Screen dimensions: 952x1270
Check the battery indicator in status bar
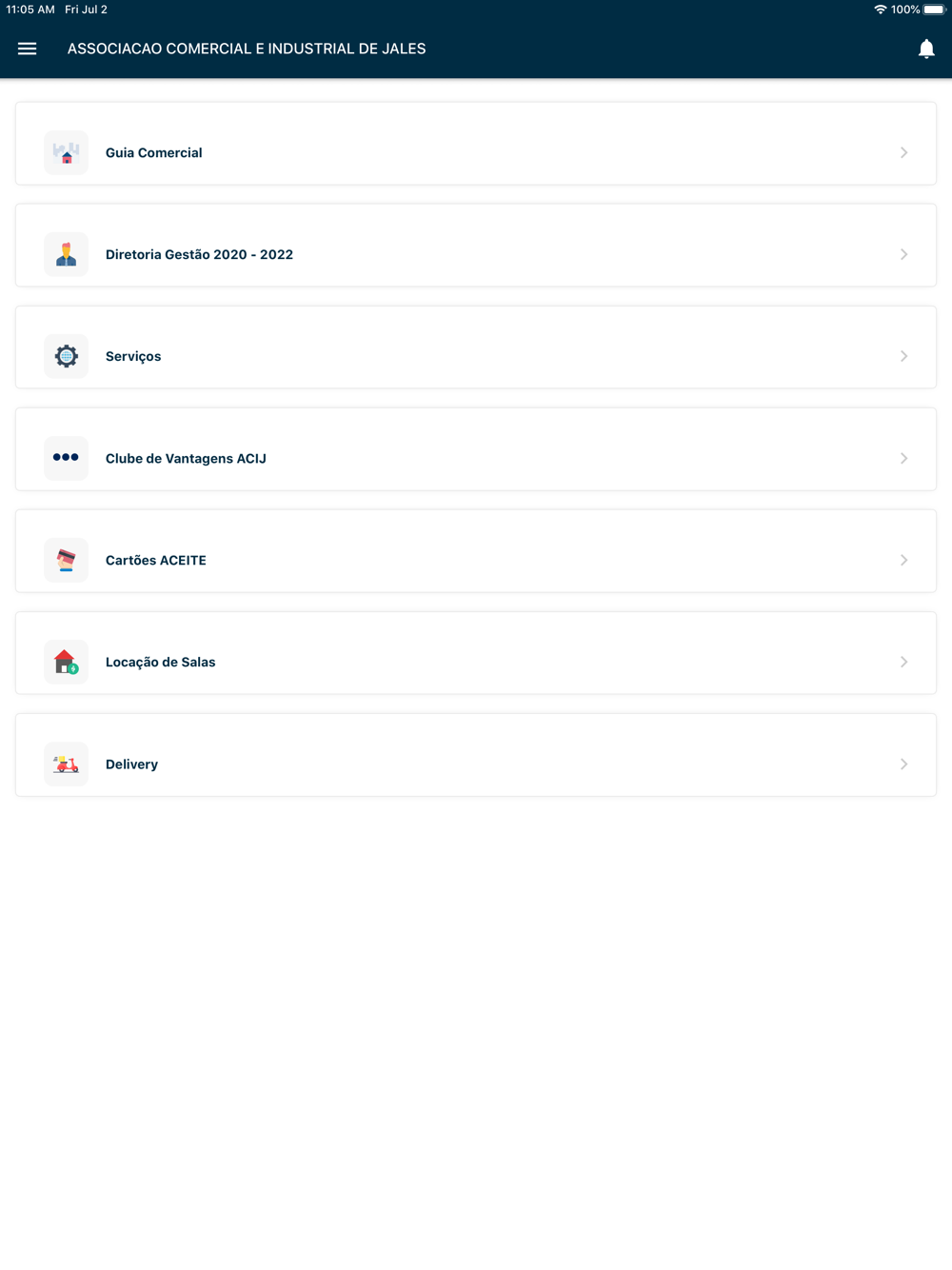tap(934, 10)
